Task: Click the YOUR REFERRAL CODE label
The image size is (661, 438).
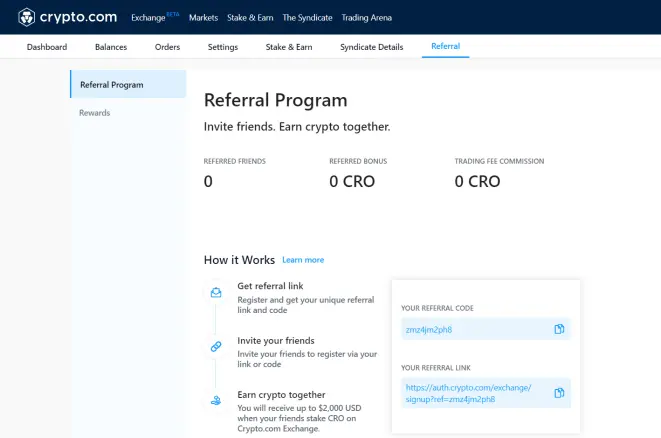Action: coord(437,308)
